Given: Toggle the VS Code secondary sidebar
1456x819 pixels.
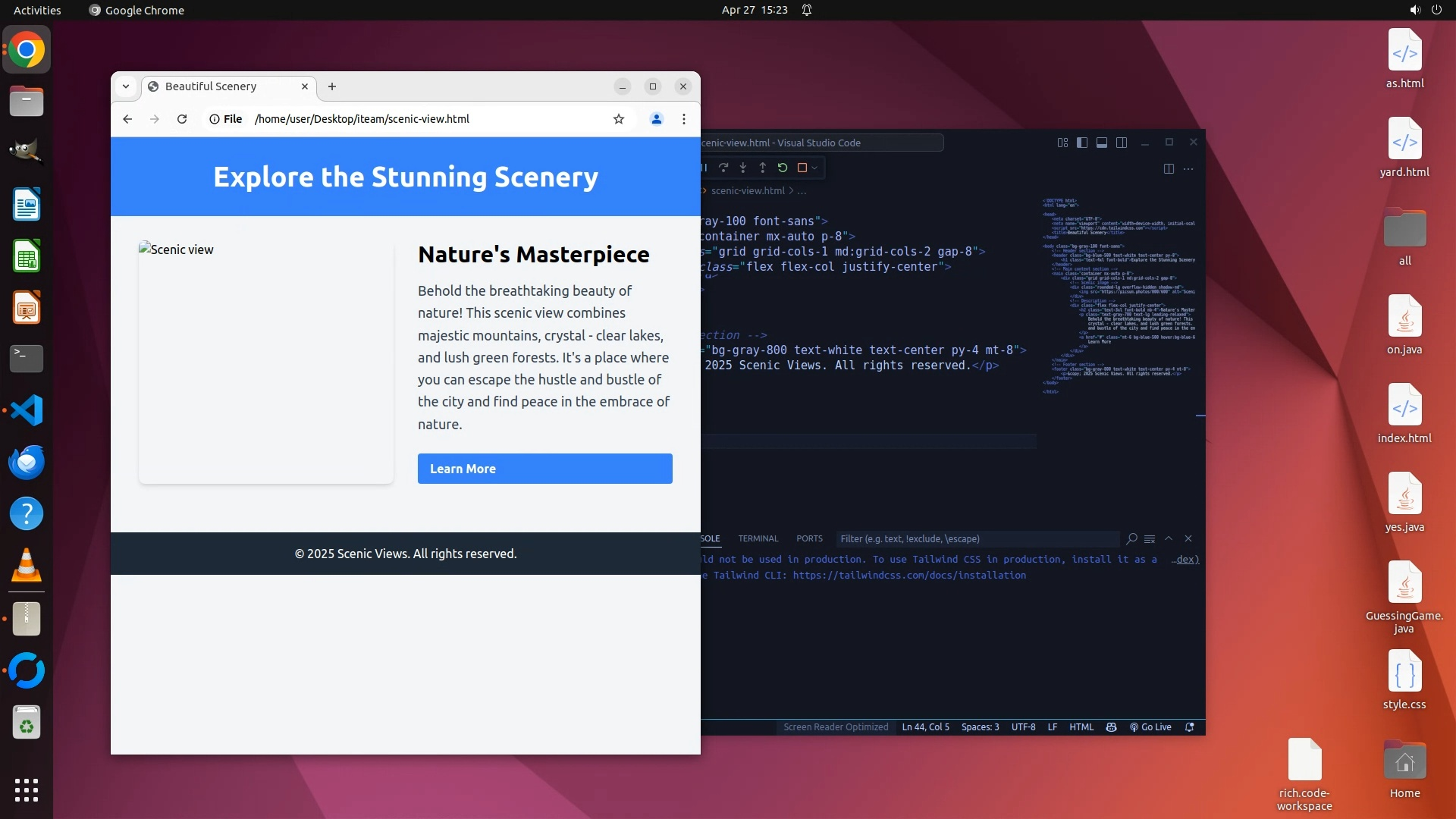Looking at the screenshot, I should (x=1122, y=143).
